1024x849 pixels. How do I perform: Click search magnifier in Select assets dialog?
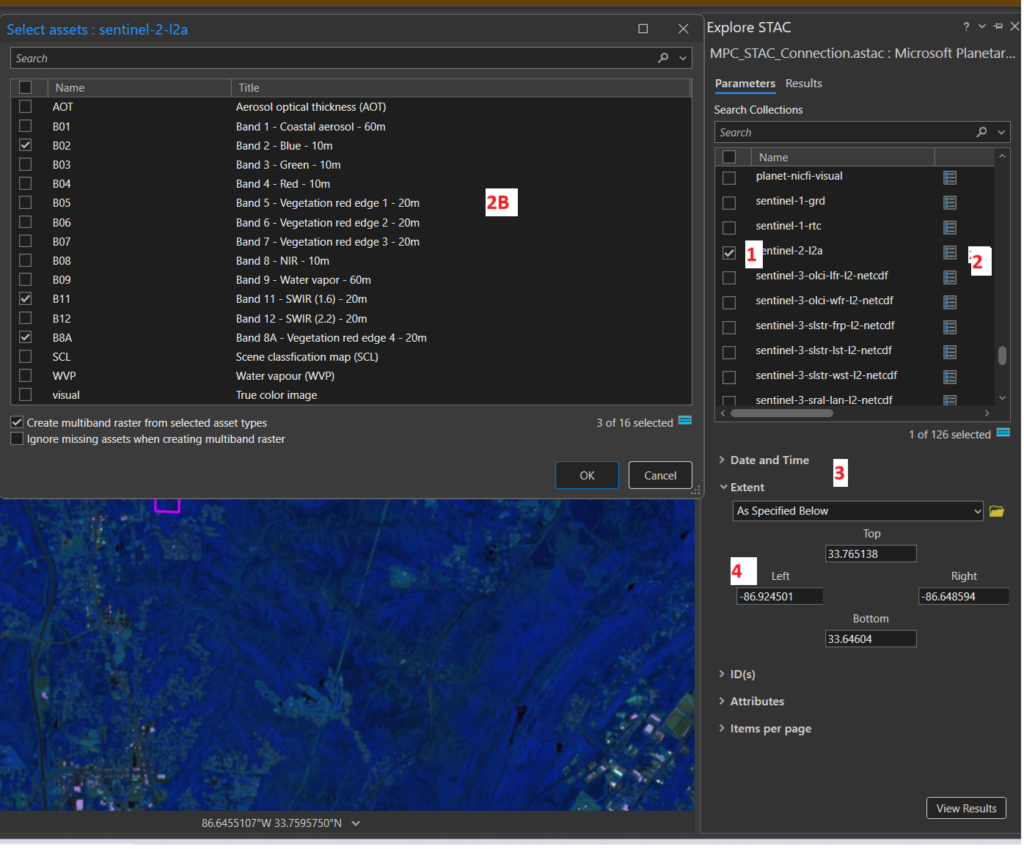pos(663,58)
